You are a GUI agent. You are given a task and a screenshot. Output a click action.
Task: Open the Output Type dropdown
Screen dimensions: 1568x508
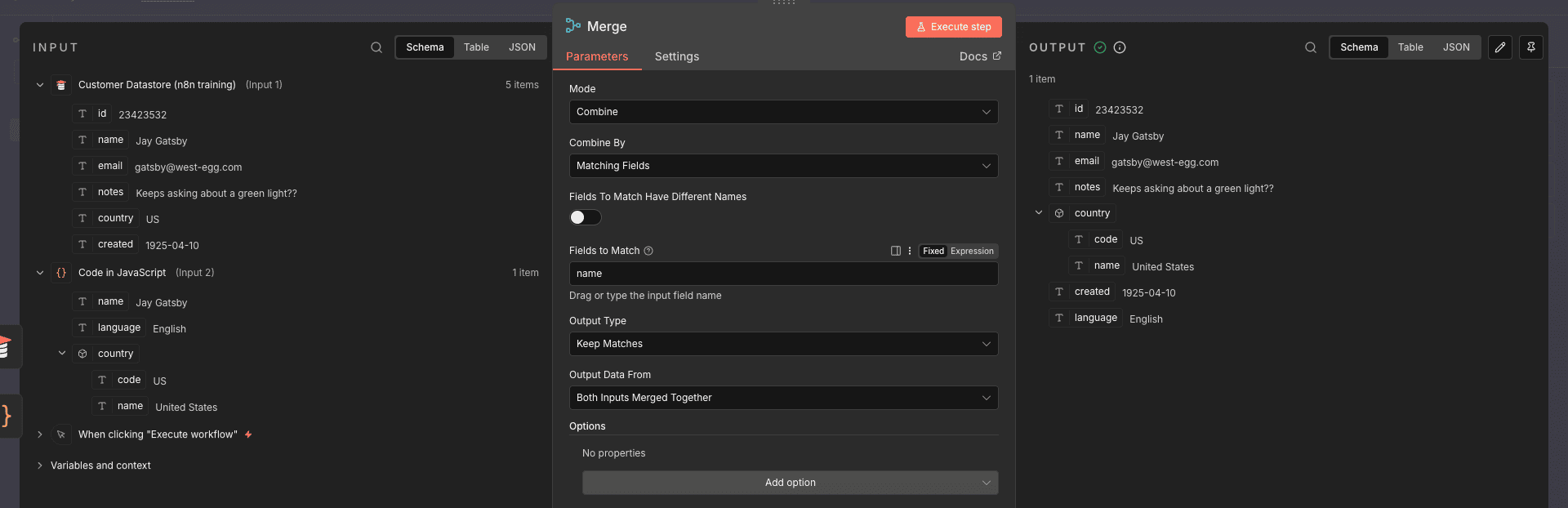point(783,344)
